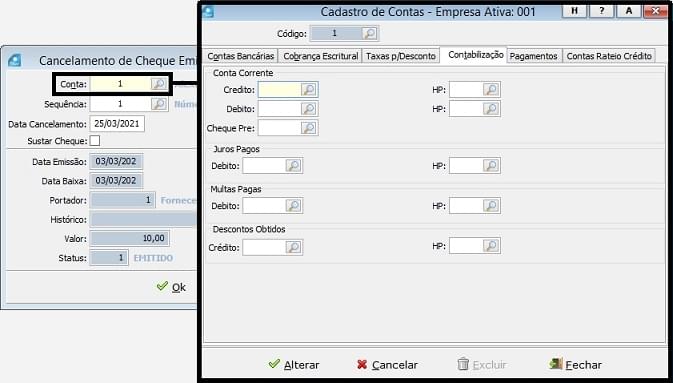Open lookup icon for Cheque Pre
673x383 pixels.
(309, 128)
